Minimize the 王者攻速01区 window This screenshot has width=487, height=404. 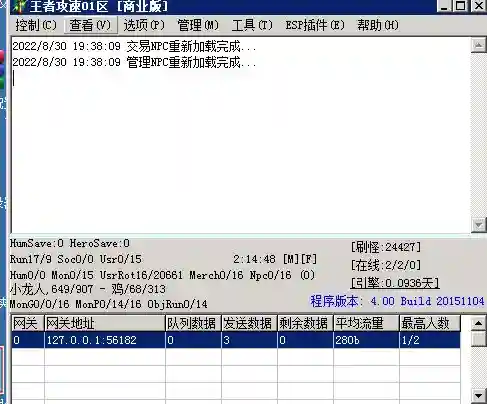pyautogui.click(x=444, y=5)
